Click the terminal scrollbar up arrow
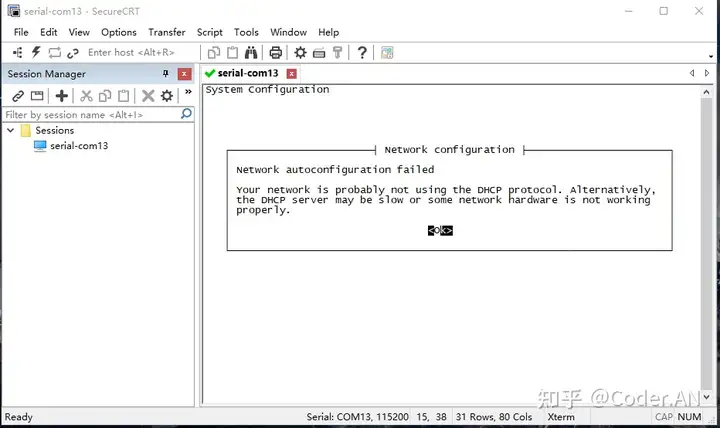Image resolution: width=720 pixels, height=428 pixels. (706, 92)
